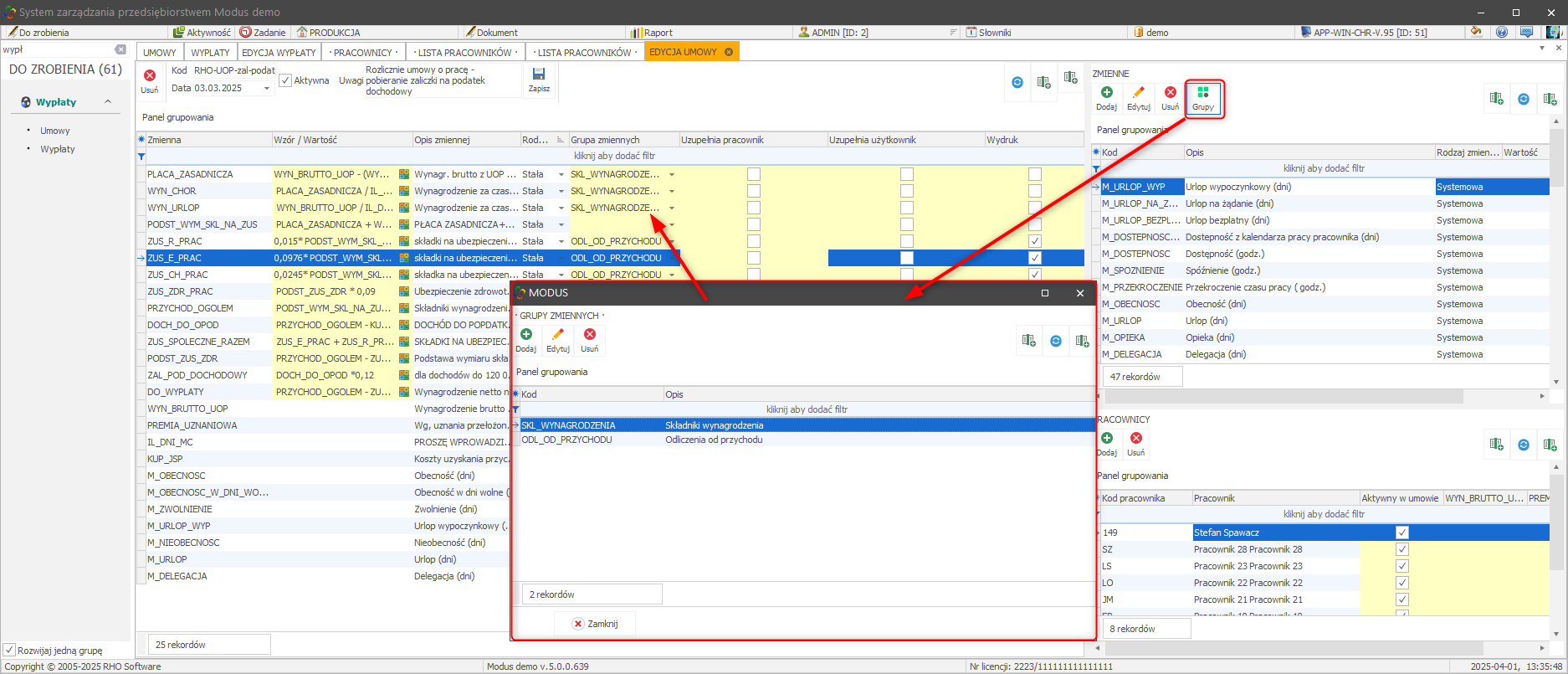The image size is (1568, 674).
Task: Click Zapisz save icon in contract header
Action: (539, 79)
